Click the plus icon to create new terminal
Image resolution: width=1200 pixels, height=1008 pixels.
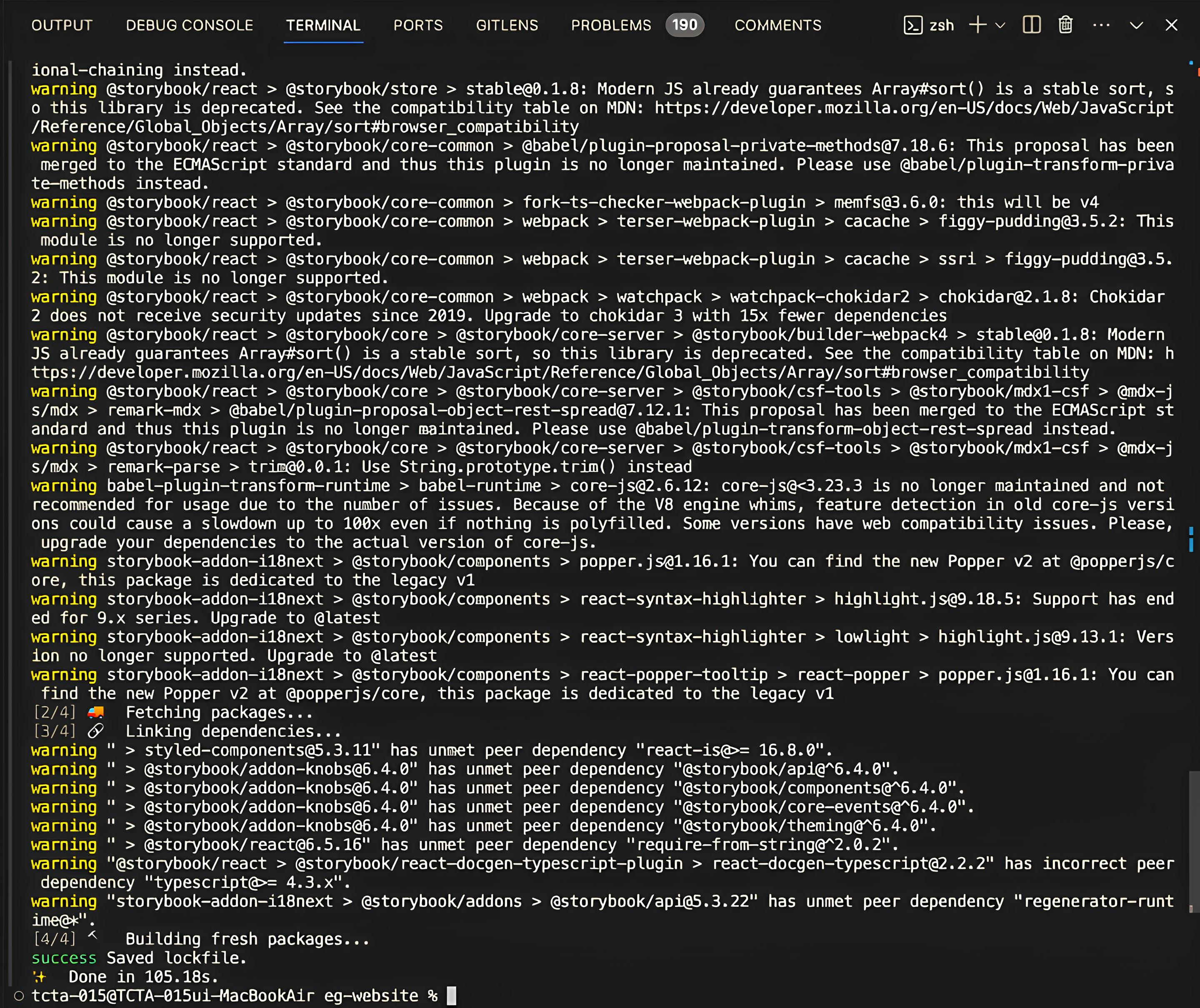[977, 25]
